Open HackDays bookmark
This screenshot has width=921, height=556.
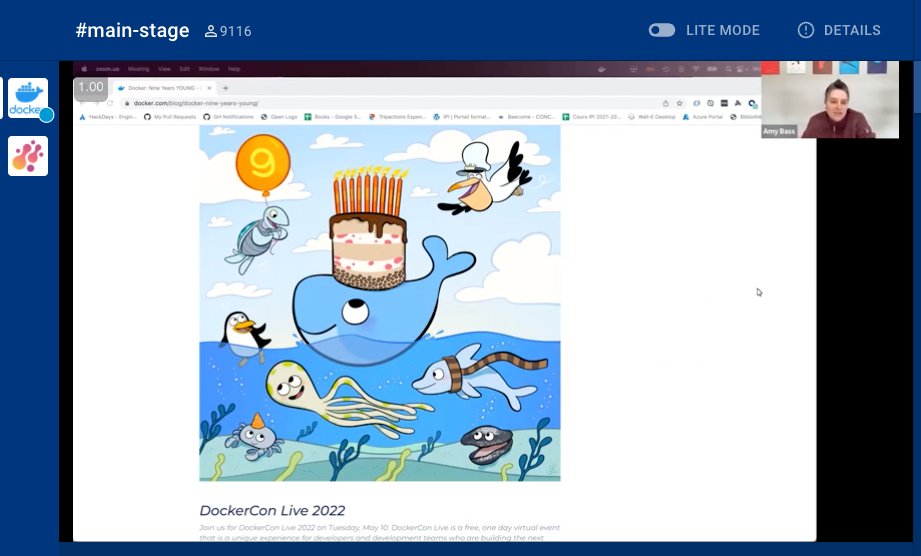point(108,117)
